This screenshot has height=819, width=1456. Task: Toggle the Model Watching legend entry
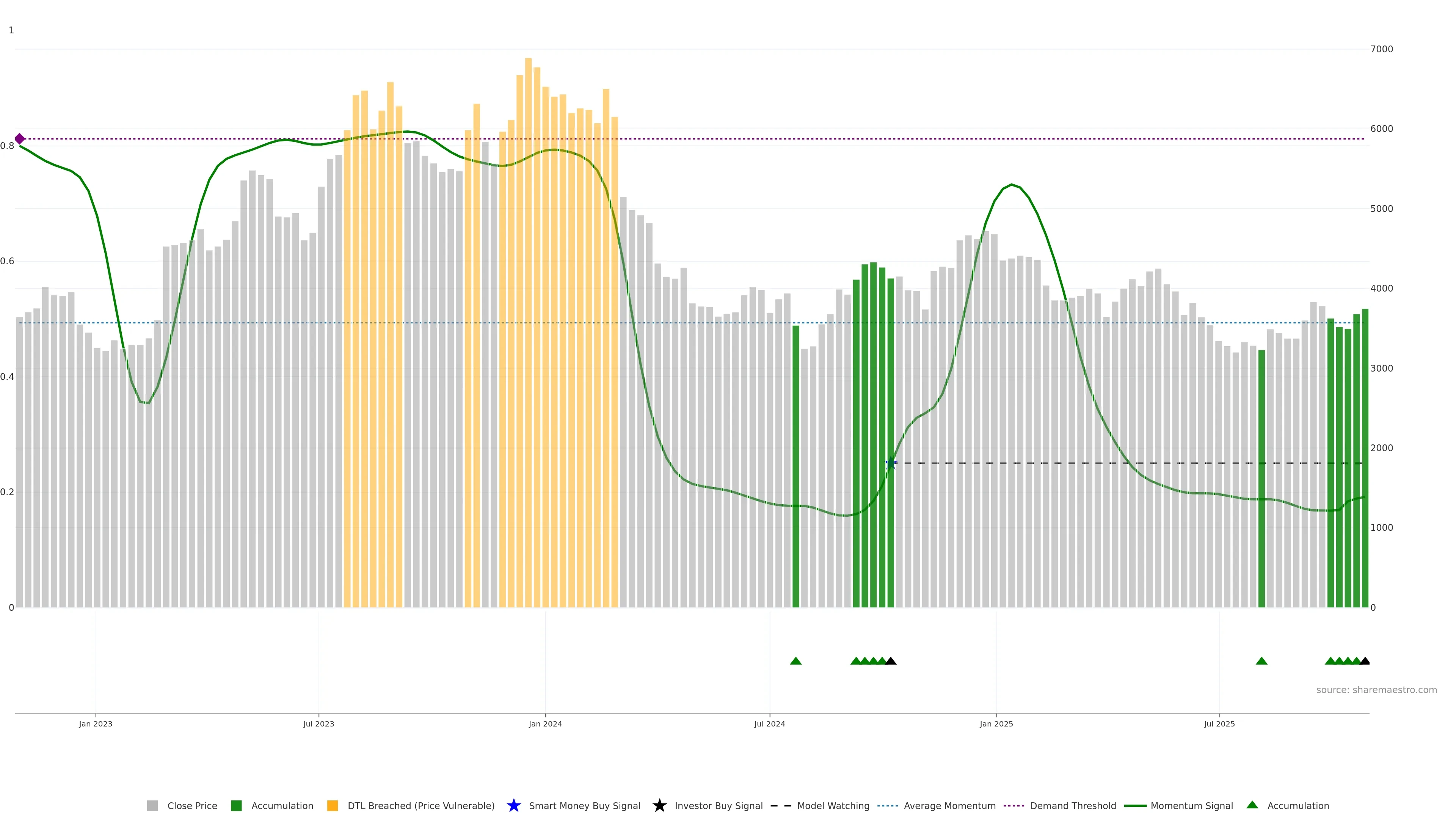pyautogui.click(x=833, y=805)
